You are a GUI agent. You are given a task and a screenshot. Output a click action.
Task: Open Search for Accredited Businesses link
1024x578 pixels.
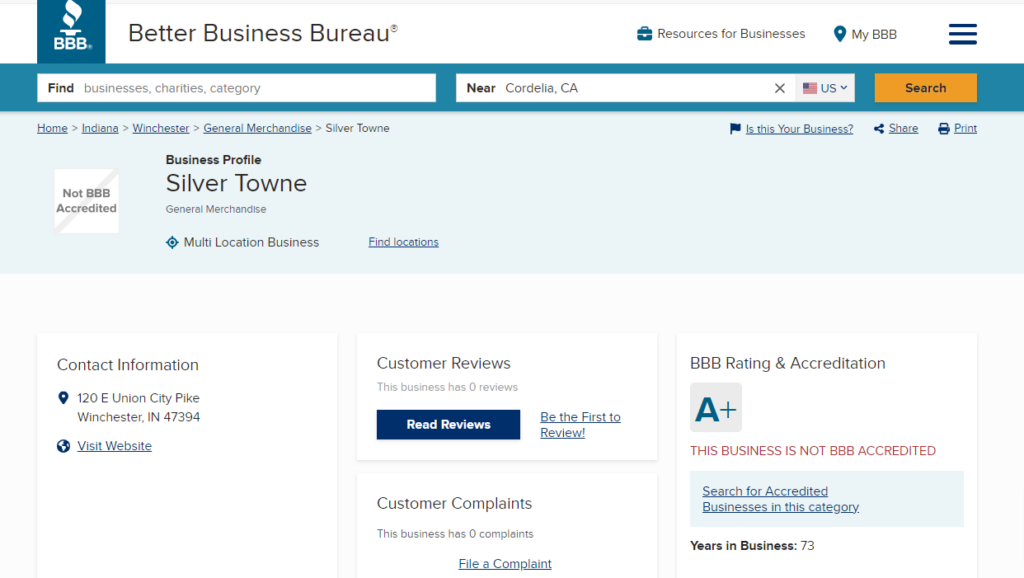(780, 499)
